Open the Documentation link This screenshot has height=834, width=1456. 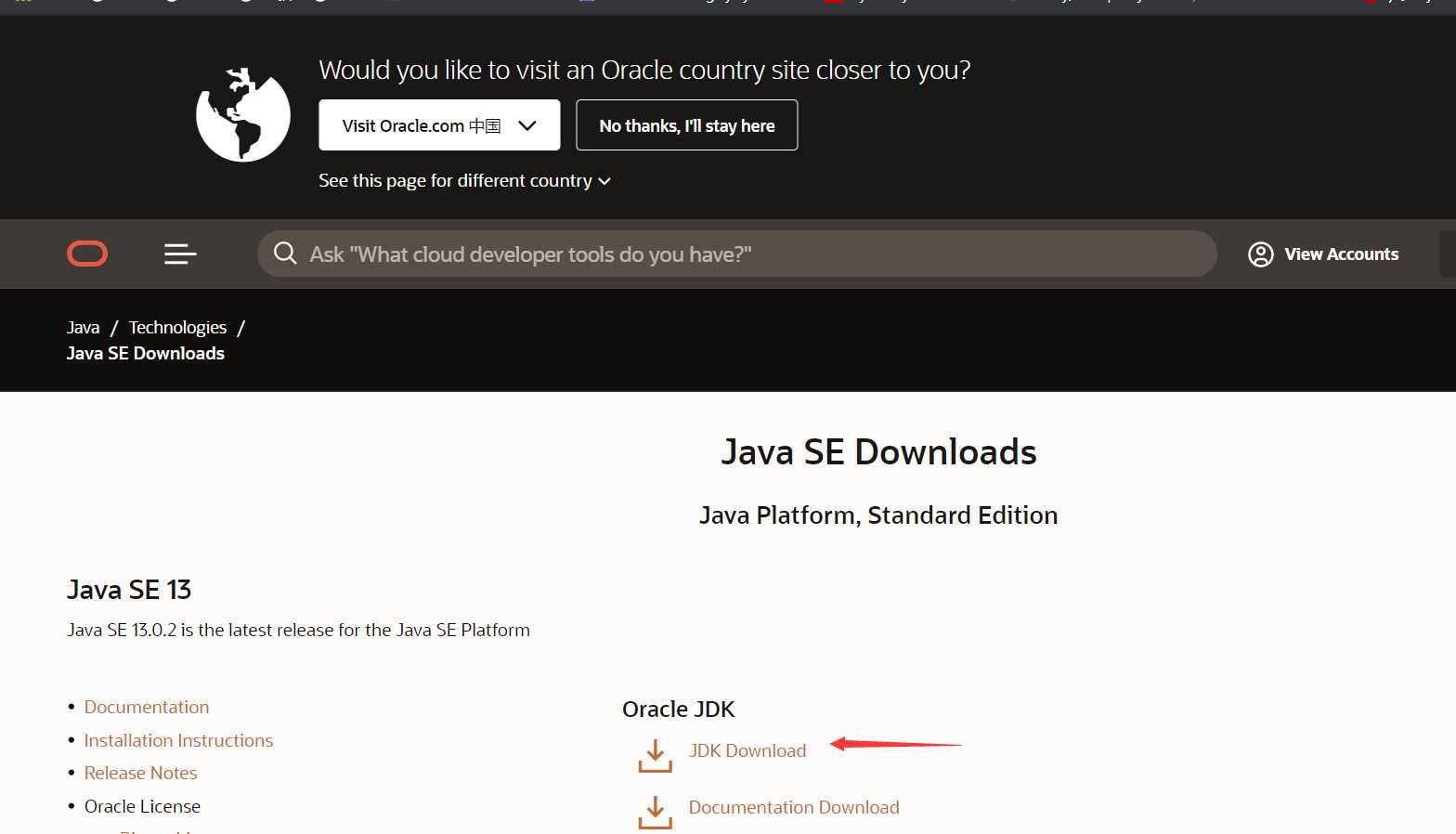click(x=147, y=707)
